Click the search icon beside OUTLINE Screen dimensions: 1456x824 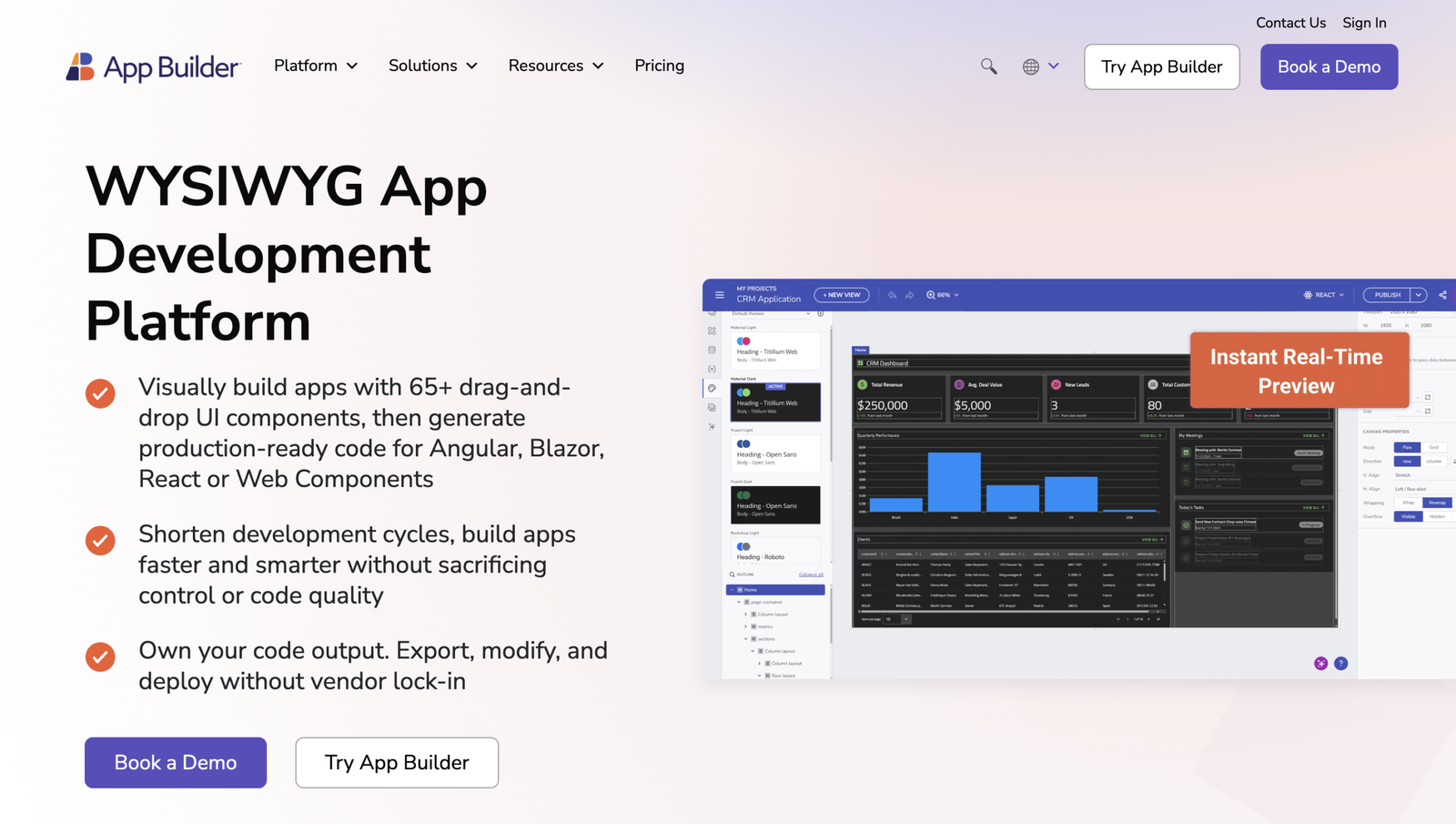732,575
